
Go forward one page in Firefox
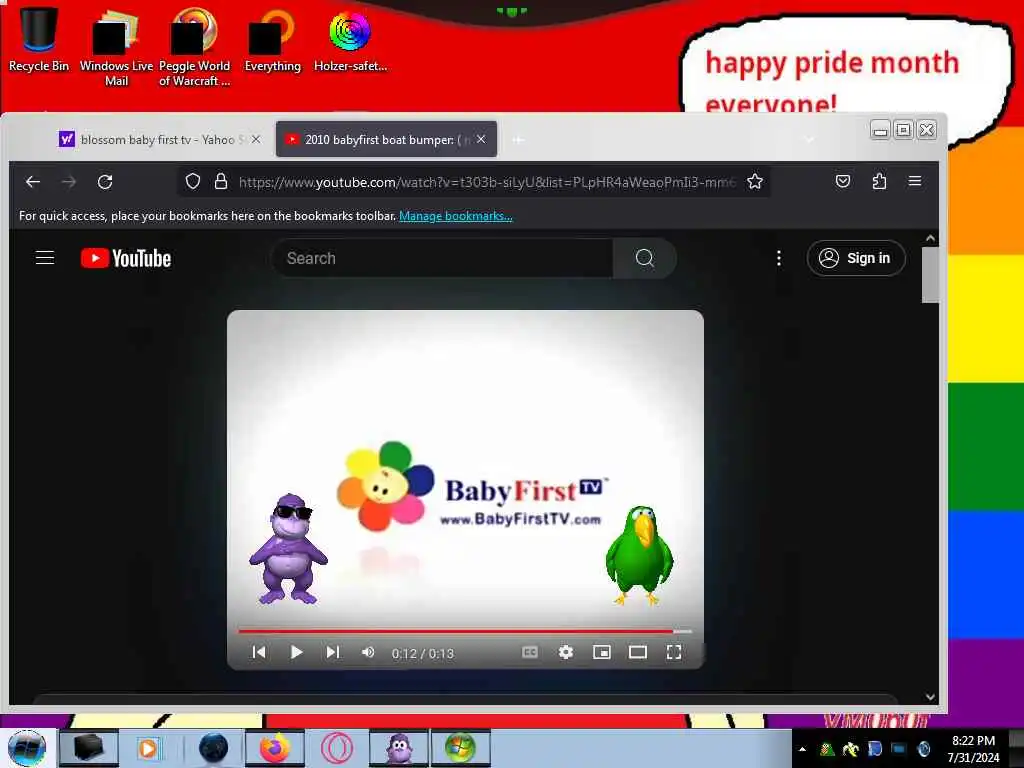[69, 182]
